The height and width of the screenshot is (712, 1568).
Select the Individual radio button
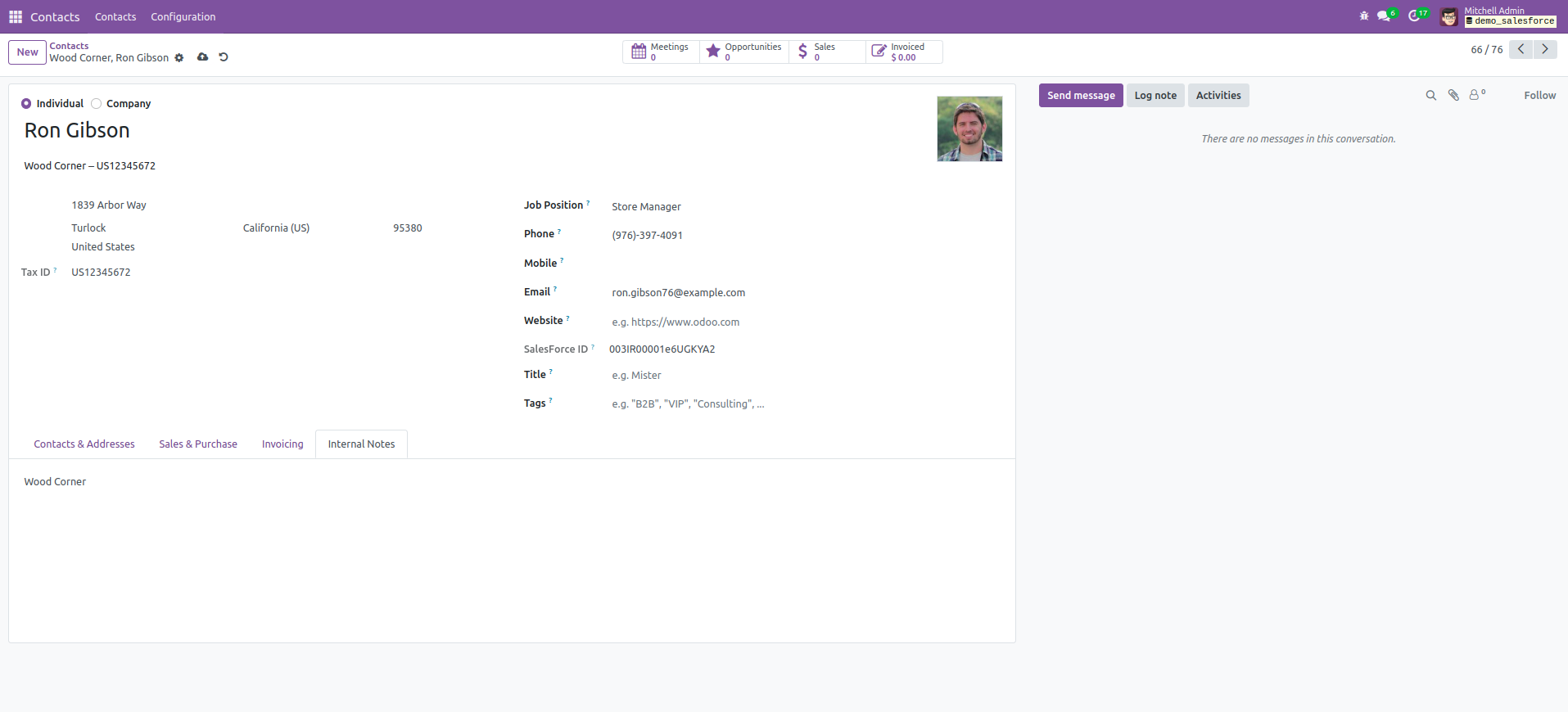[26, 104]
